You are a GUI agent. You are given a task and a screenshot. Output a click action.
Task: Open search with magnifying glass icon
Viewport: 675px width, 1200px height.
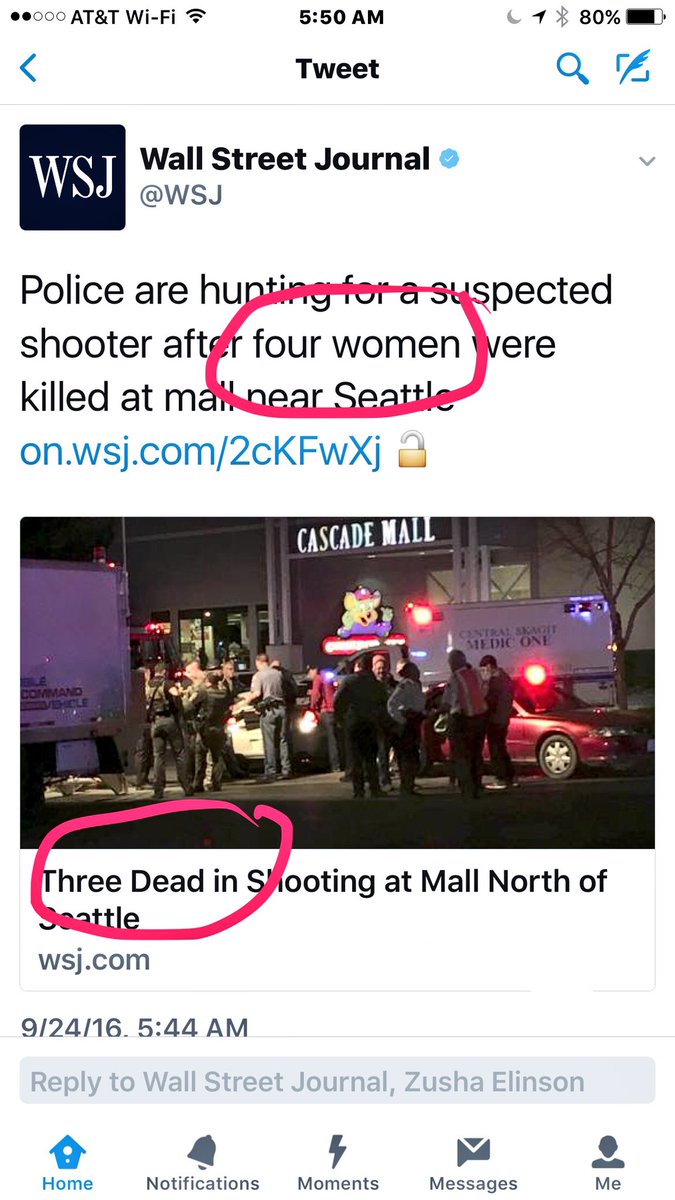(572, 69)
